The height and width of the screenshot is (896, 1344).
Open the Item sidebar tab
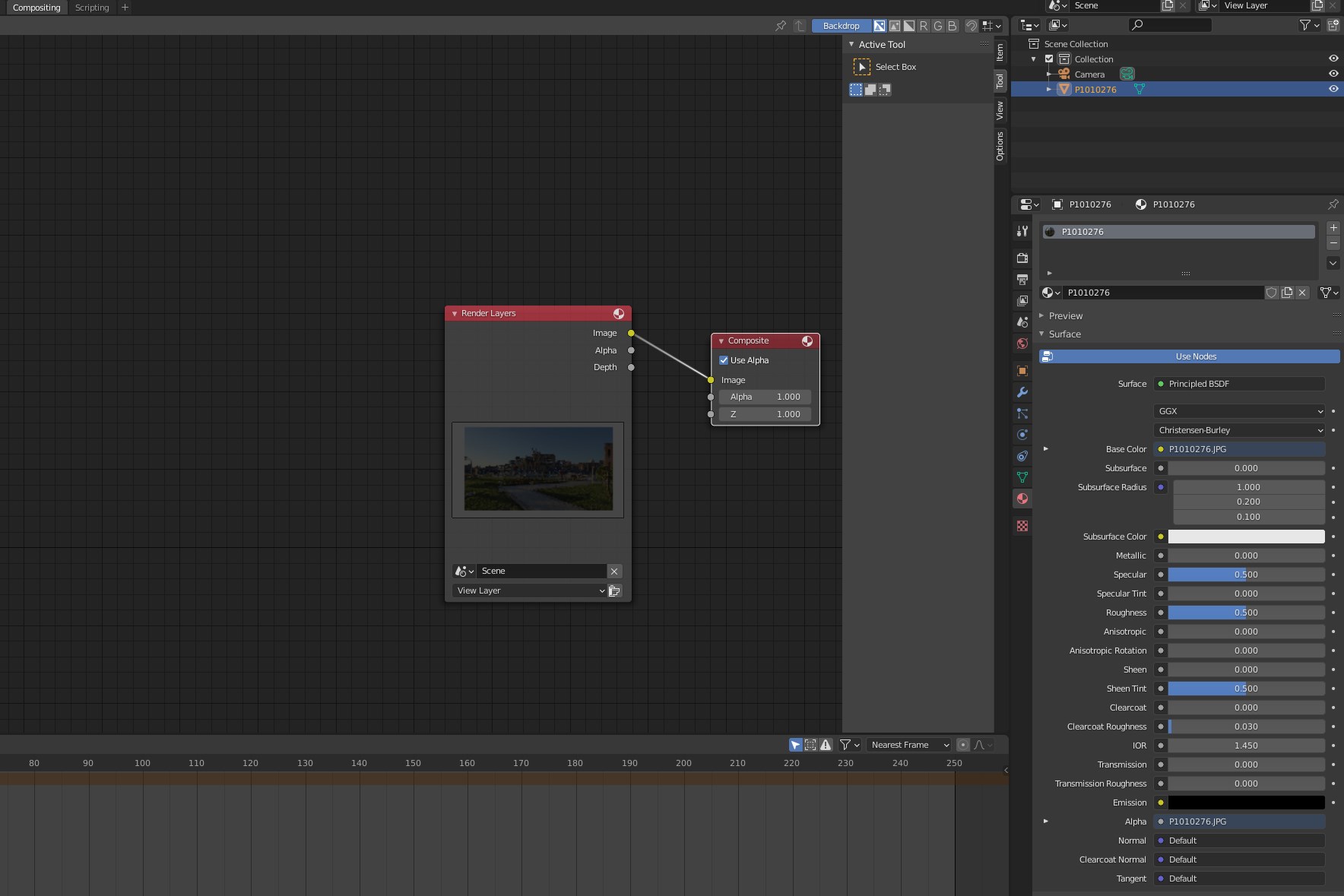[x=1000, y=52]
